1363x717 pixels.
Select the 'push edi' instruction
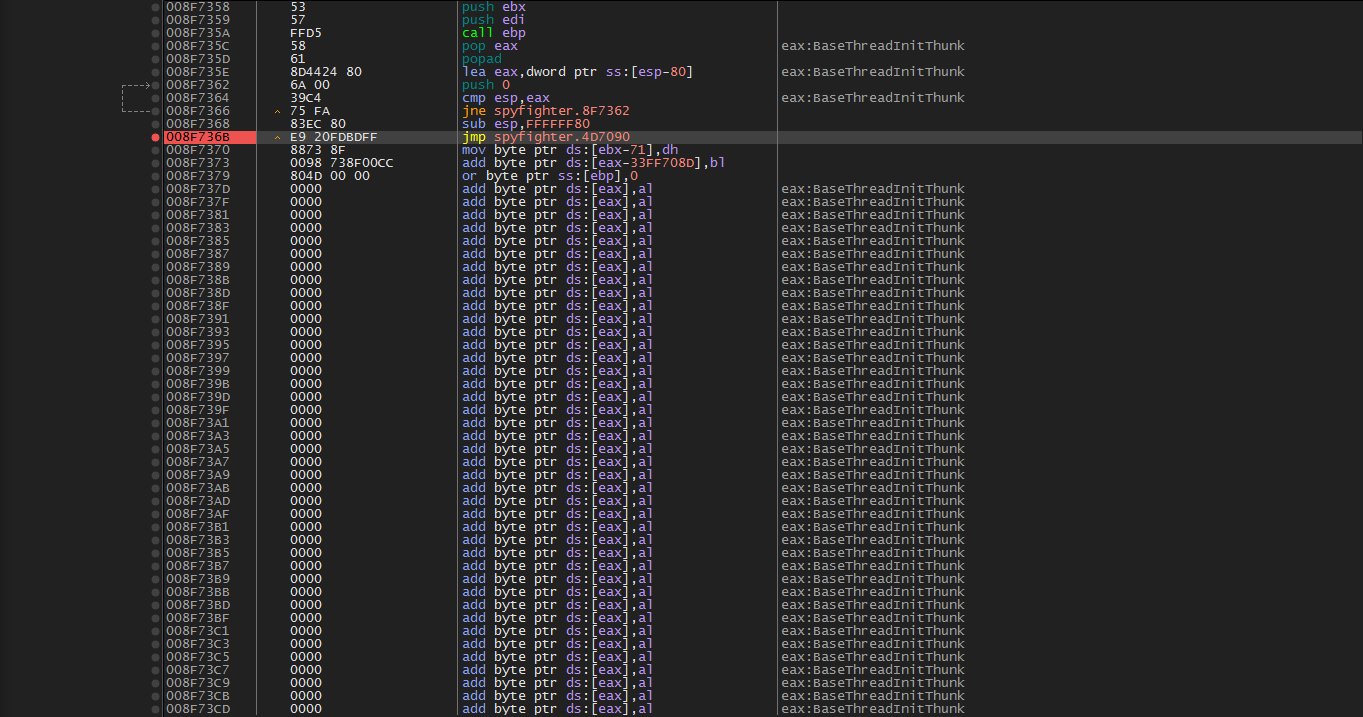(x=493, y=20)
